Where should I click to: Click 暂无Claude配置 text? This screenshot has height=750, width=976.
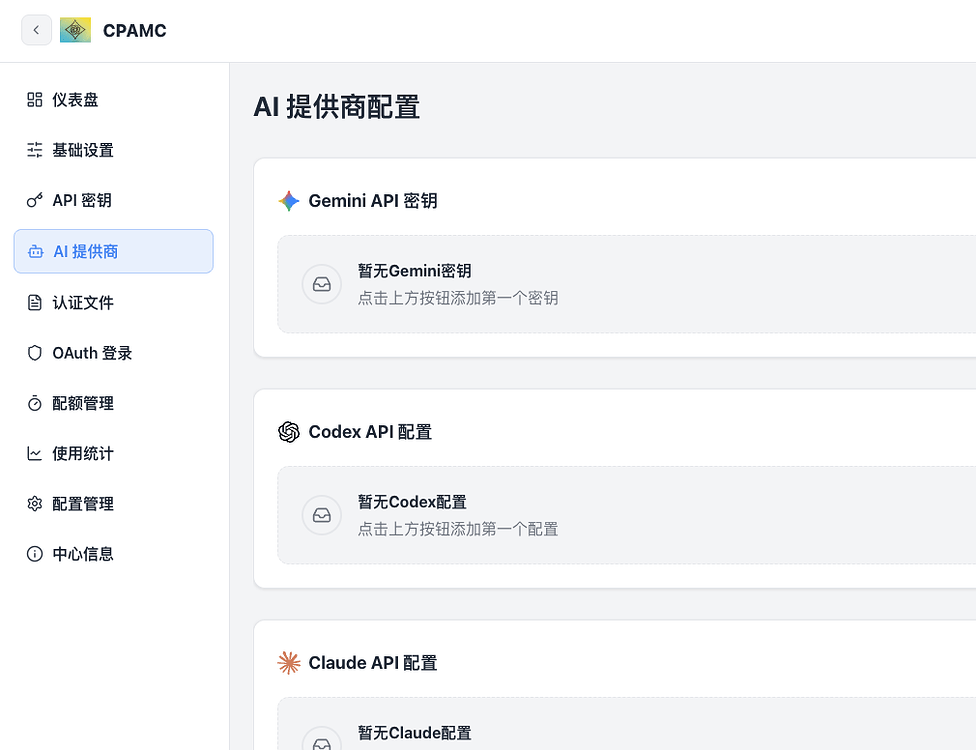tap(415, 733)
